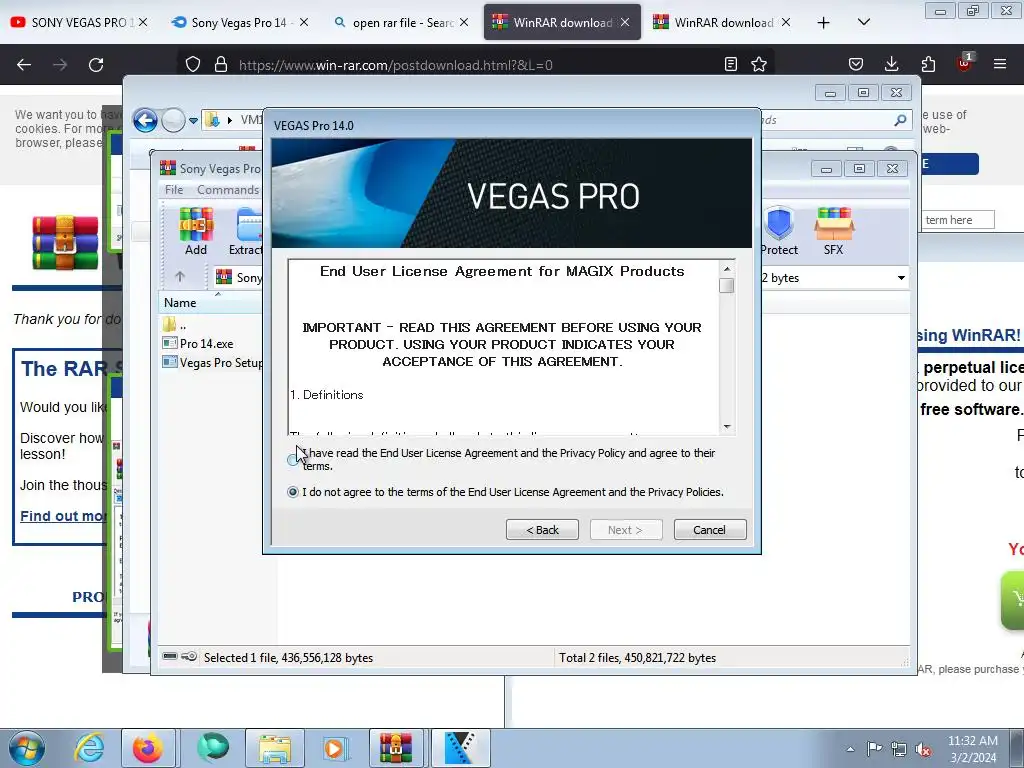Open the Windows Start menu orb
The width and height of the screenshot is (1024, 768).
tap(27, 748)
